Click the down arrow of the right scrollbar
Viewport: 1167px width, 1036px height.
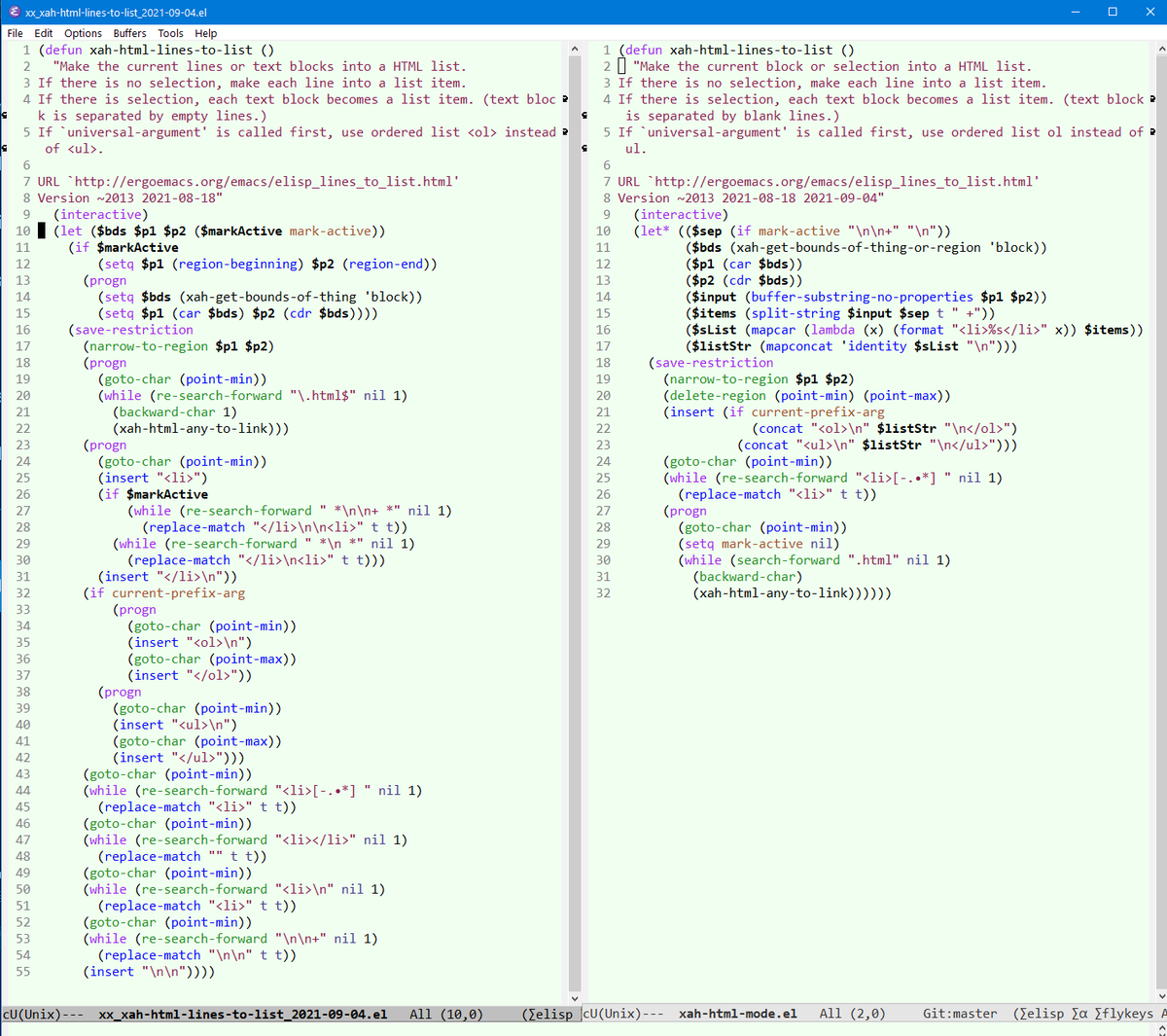click(x=1161, y=995)
